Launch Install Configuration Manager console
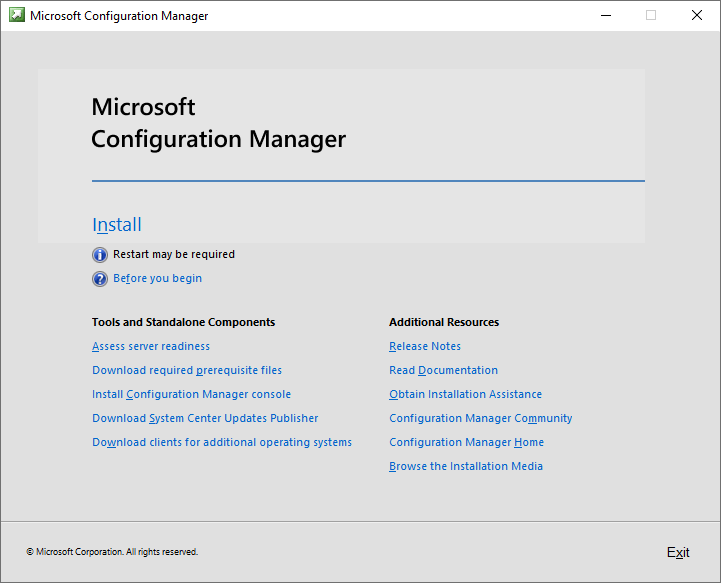 coord(191,394)
